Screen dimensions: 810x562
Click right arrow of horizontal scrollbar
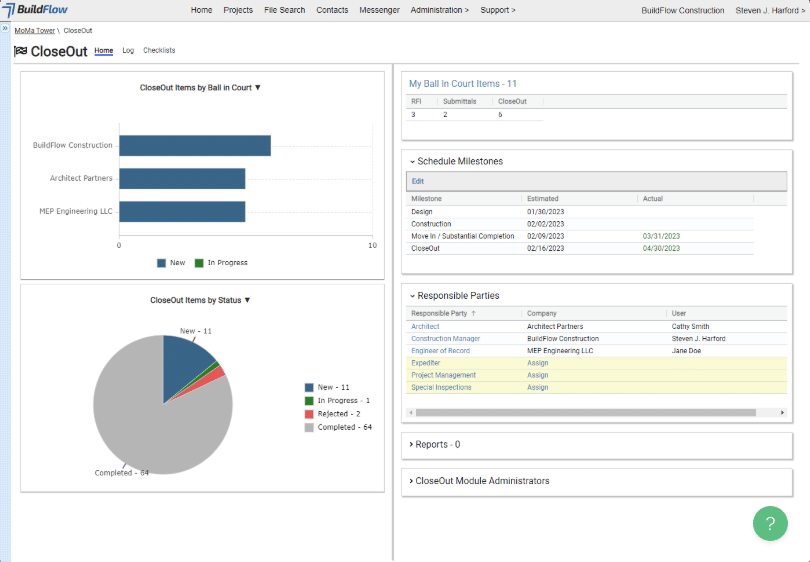click(x=781, y=412)
